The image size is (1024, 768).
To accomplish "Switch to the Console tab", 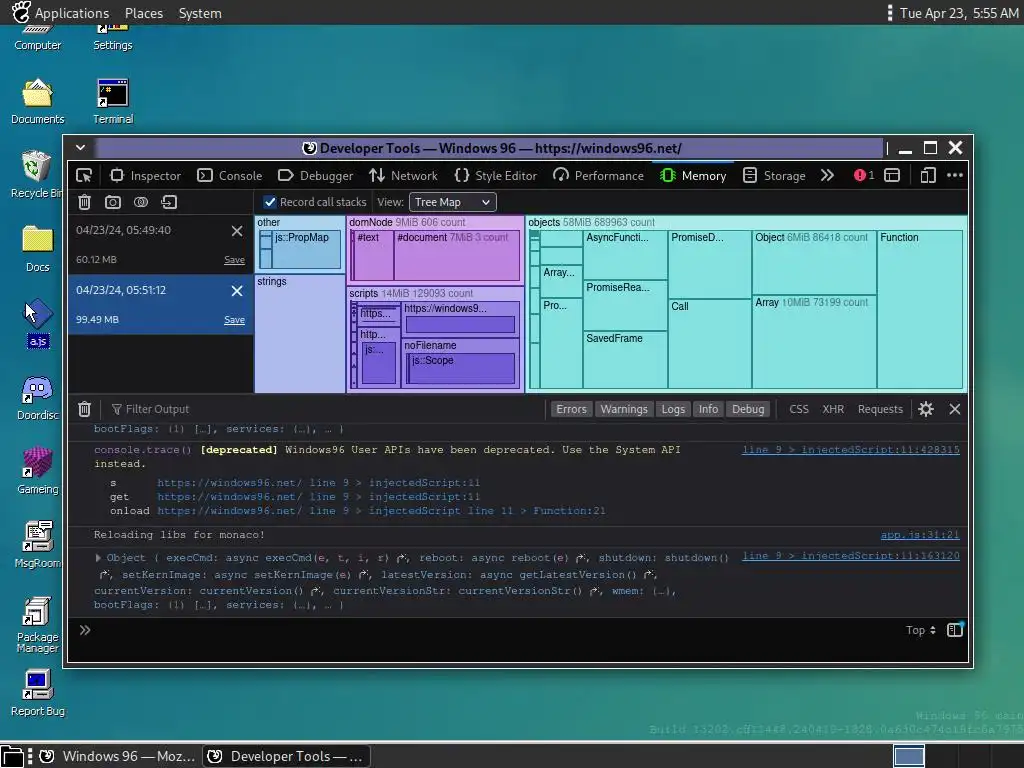I will pyautogui.click(x=230, y=176).
